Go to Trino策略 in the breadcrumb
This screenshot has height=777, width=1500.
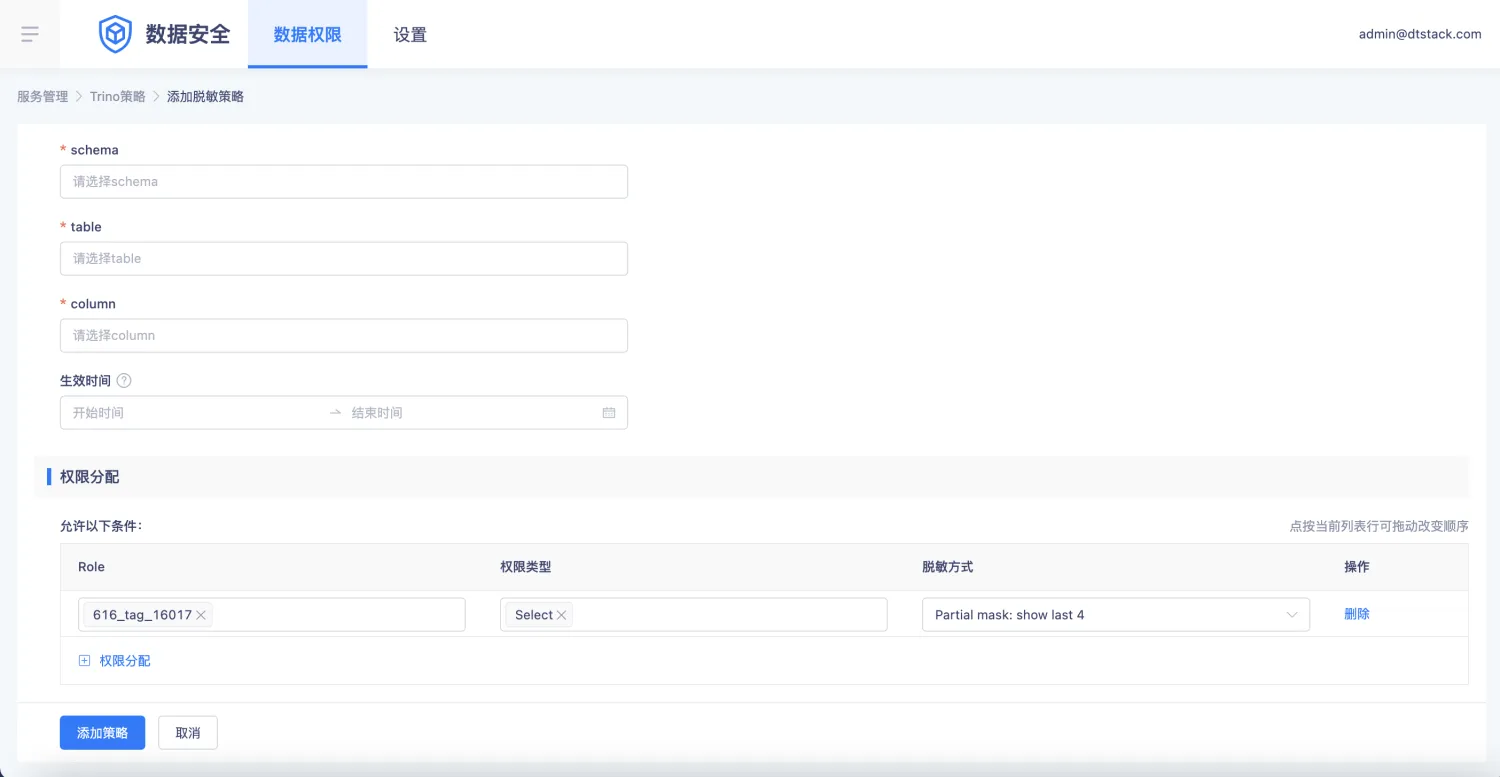click(x=117, y=97)
